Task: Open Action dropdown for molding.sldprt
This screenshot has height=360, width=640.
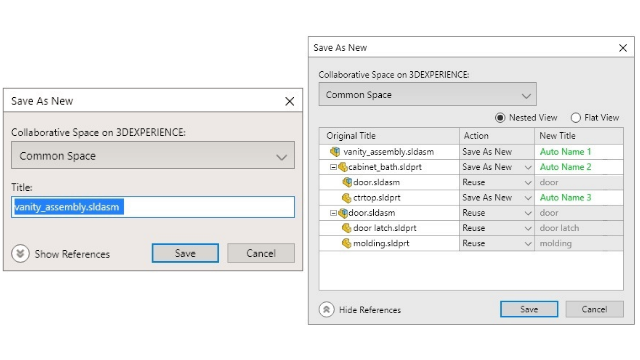Action: click(x=528, y=244)
